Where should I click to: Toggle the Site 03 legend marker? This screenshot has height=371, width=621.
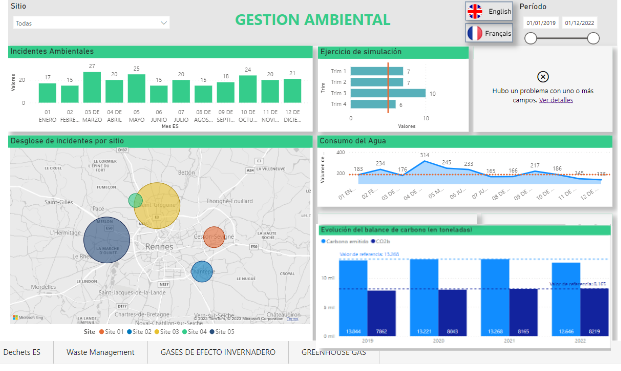(157, 332)
